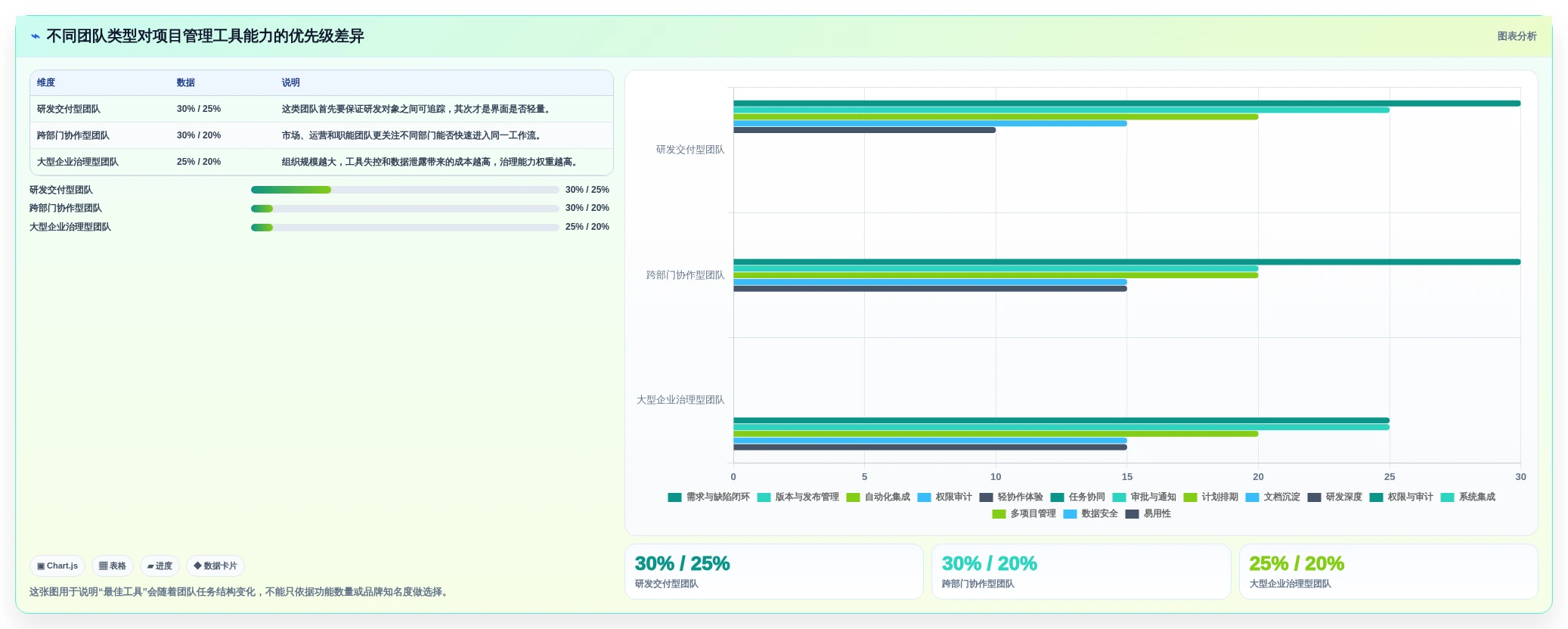Toggle the 审批与通知 legend item

tap(1144, 497)
